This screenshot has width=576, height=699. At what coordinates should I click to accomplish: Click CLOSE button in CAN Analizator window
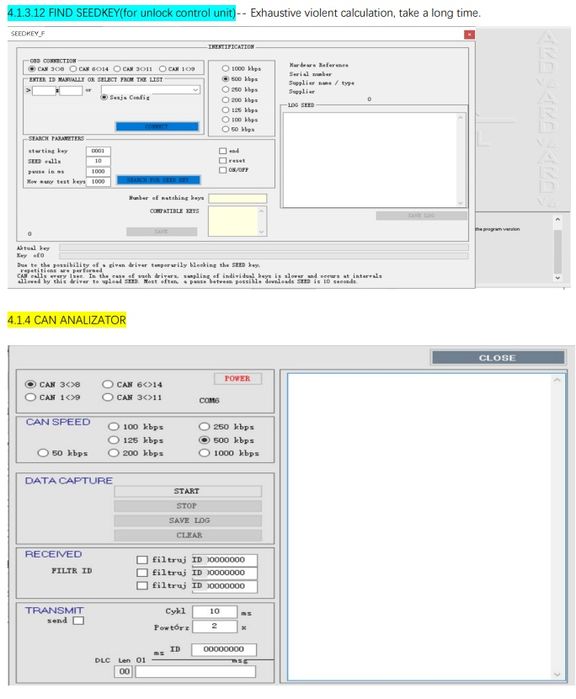click(498, 358)
